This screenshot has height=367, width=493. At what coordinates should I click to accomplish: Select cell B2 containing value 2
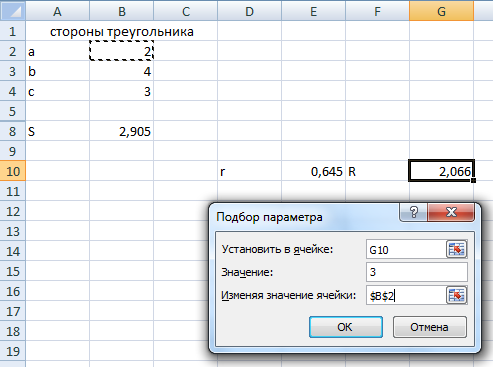point(122,51)
